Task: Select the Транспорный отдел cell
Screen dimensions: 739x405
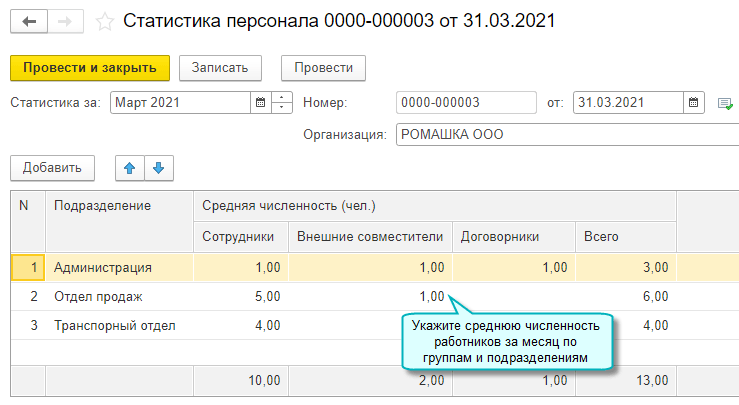Action: click(115, 325)
